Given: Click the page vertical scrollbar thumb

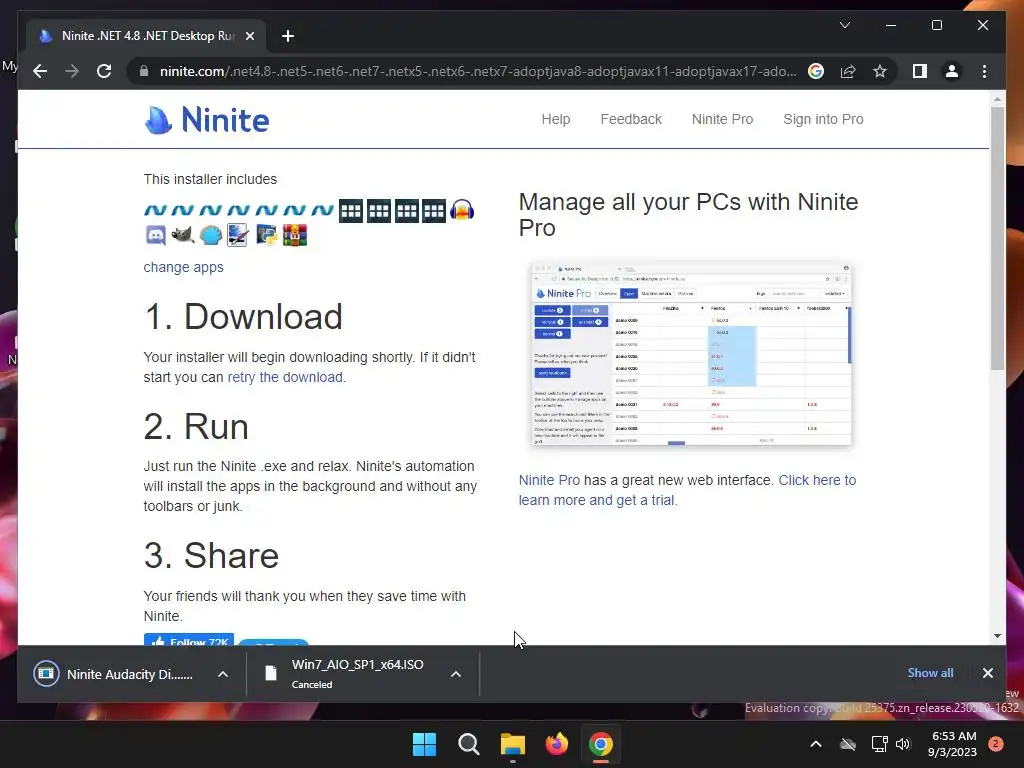Looking at the screenshot, I should (x=997, y=238).
